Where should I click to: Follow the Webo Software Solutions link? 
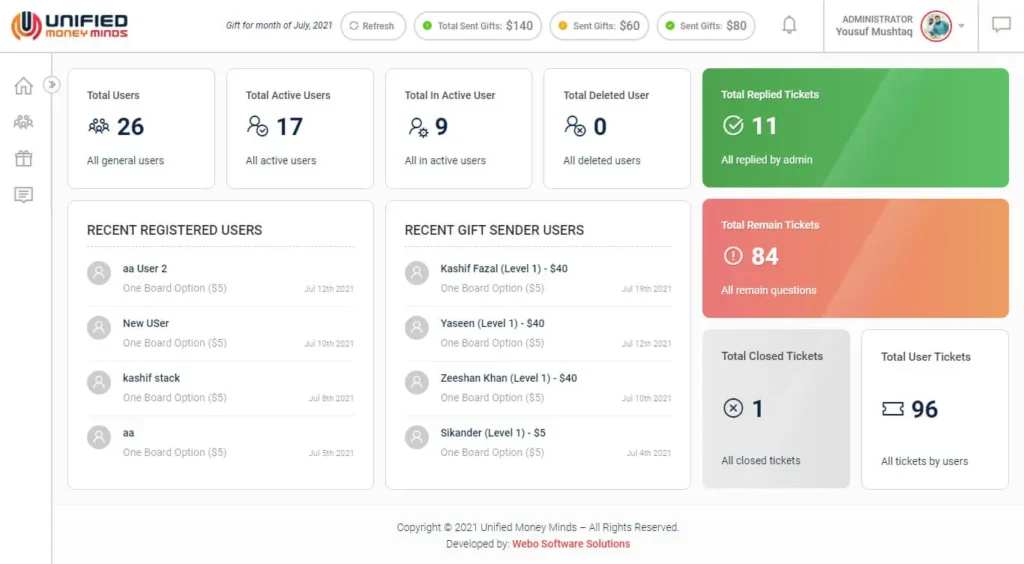[571, 544]
